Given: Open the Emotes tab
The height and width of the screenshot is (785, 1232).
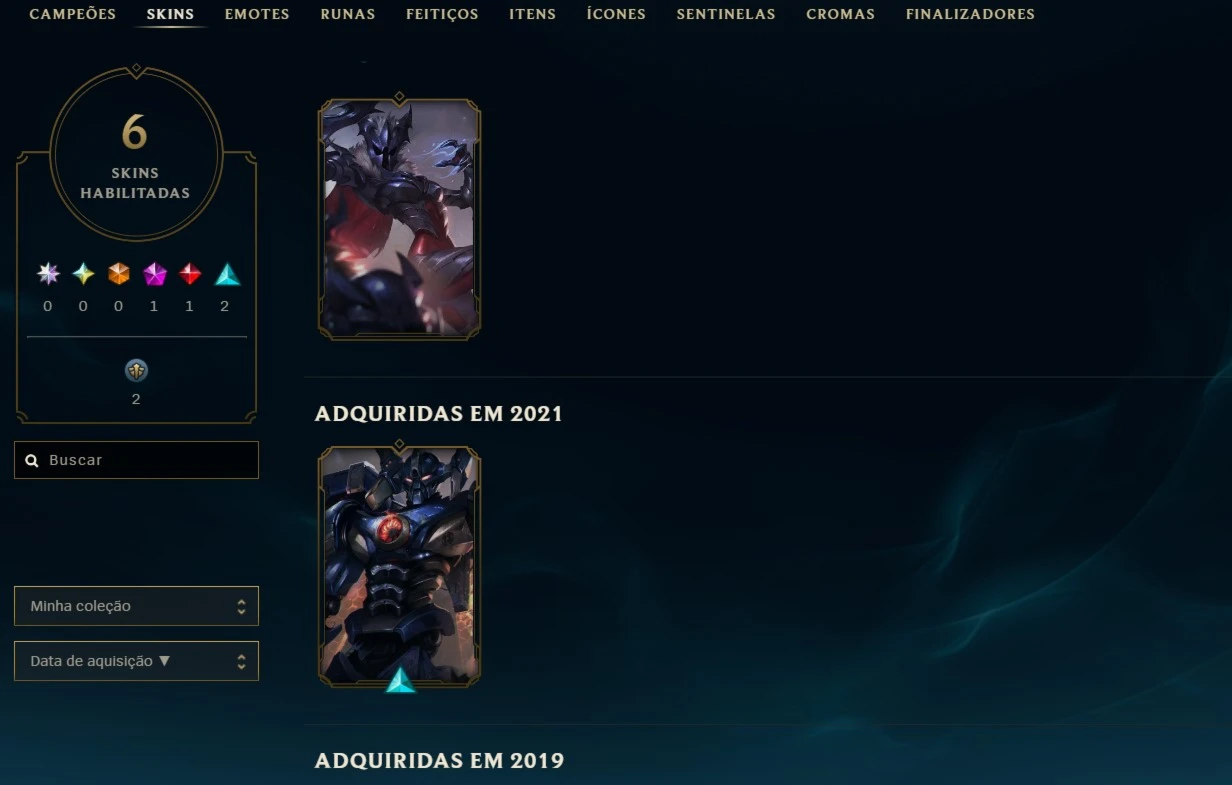Looking at the screenshot, I should [x=257, y=14].
